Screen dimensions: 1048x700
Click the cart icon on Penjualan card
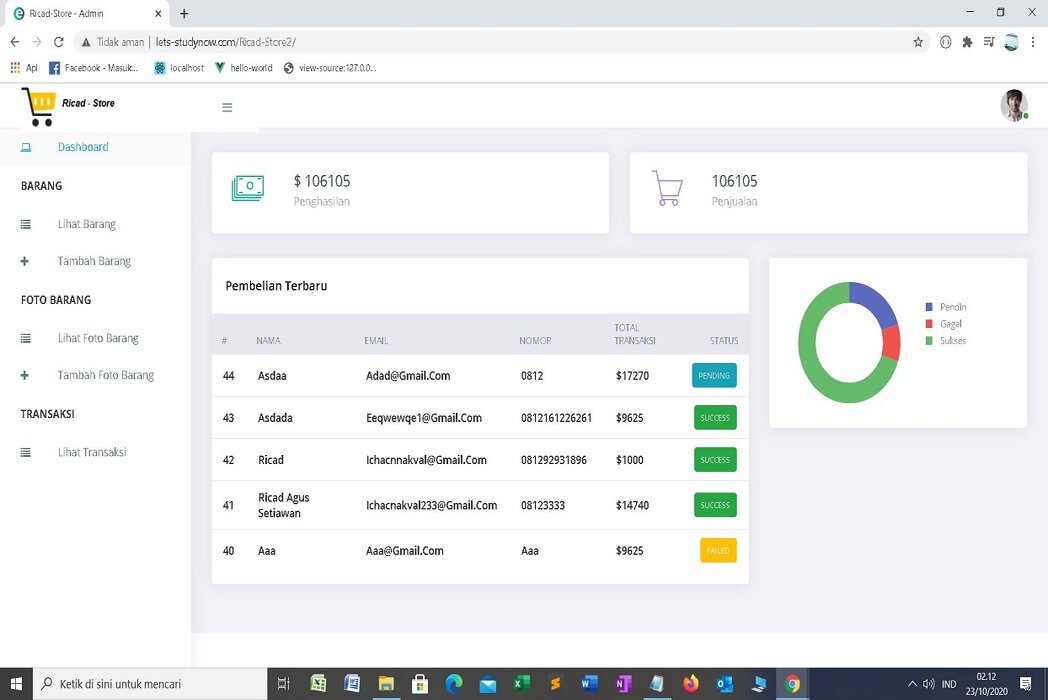pyautogui.click(x=667, y=188)
